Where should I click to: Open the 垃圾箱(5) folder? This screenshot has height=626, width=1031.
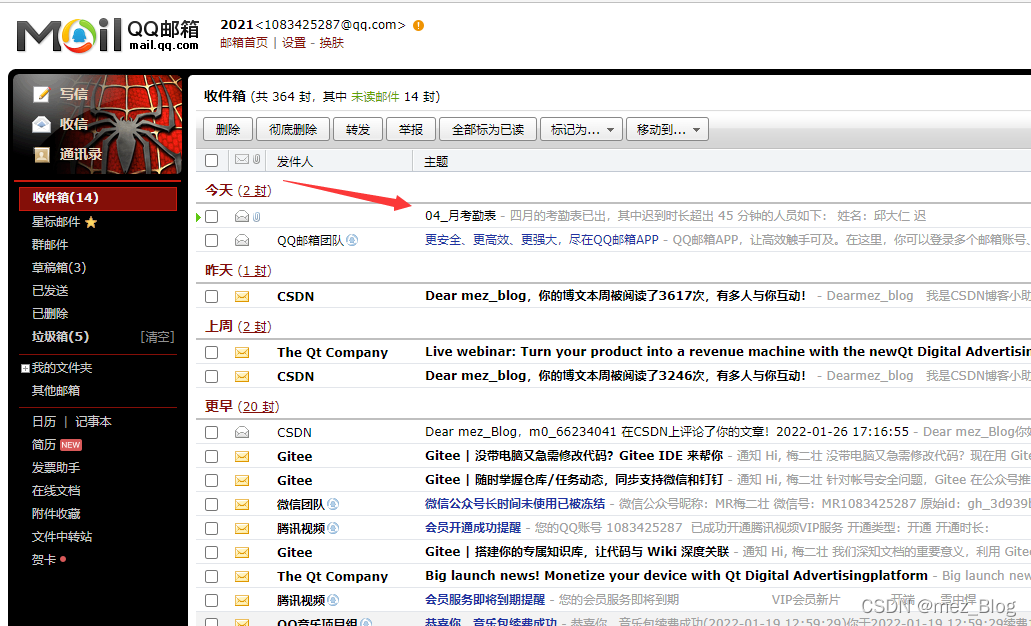(x=60, y=337)
